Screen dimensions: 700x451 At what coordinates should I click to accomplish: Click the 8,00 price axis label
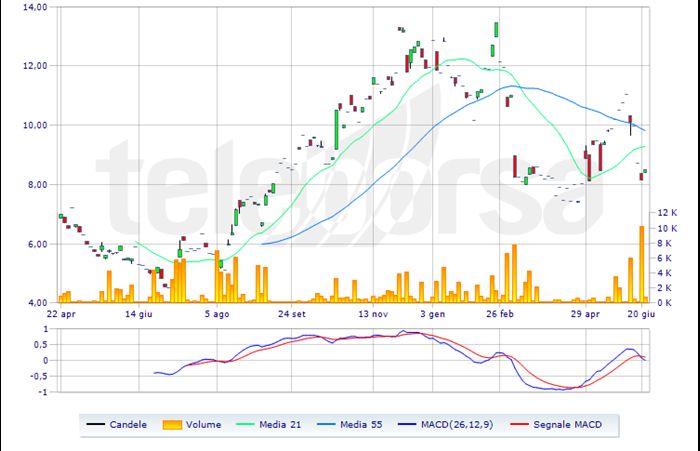[x=37, y=184]
